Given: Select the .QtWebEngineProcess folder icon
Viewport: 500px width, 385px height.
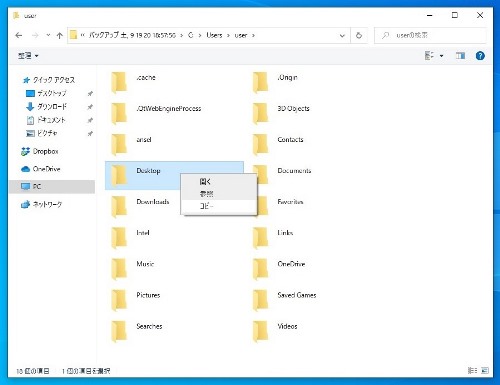Looking at the screenshot, I should [x=119, y=113].
